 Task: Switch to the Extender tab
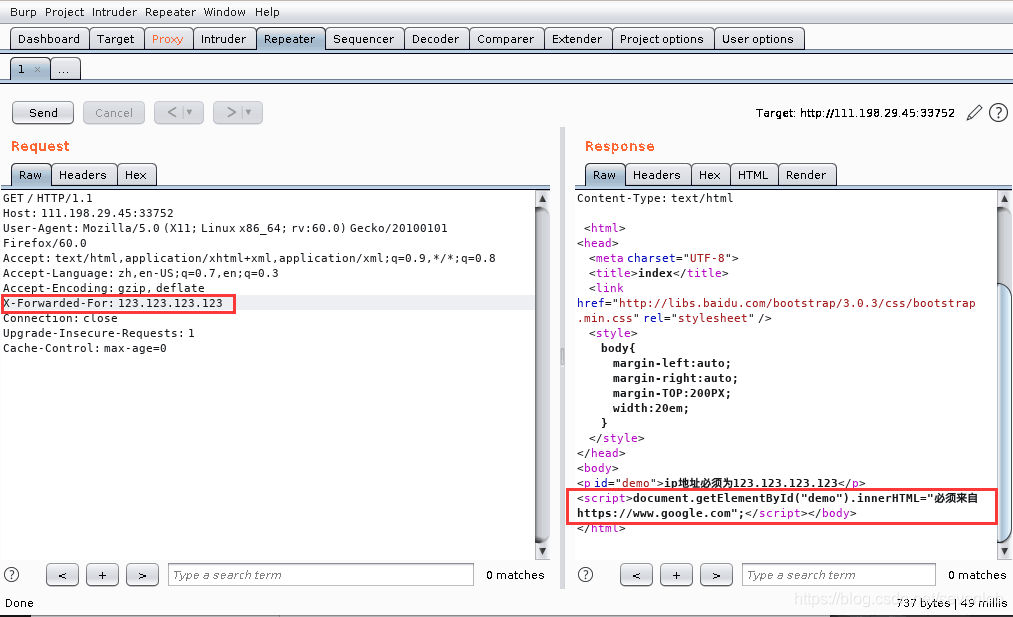point(577,39)
